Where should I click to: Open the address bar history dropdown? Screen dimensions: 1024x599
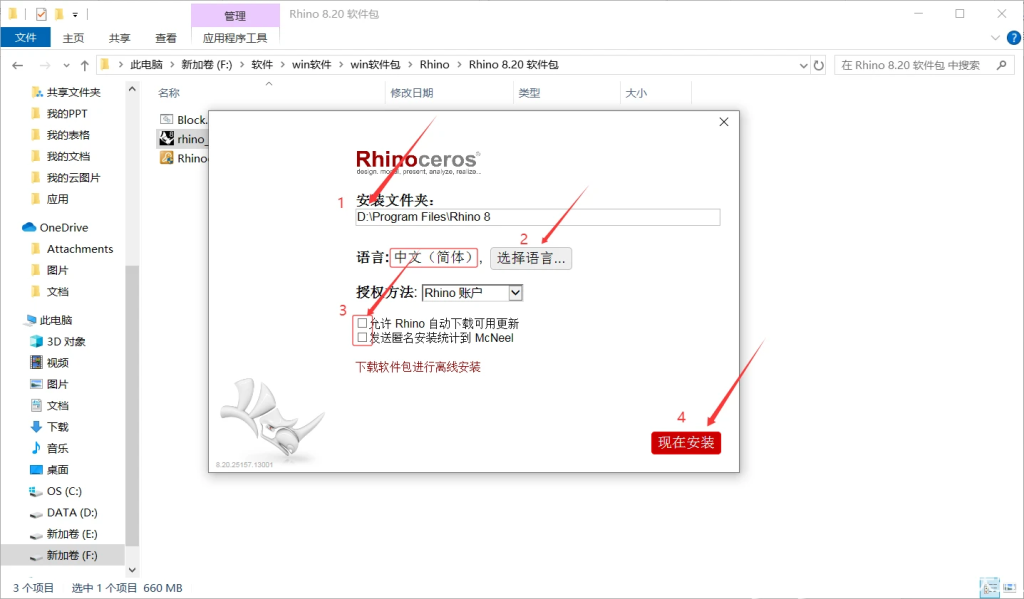(x=803, y=64)
